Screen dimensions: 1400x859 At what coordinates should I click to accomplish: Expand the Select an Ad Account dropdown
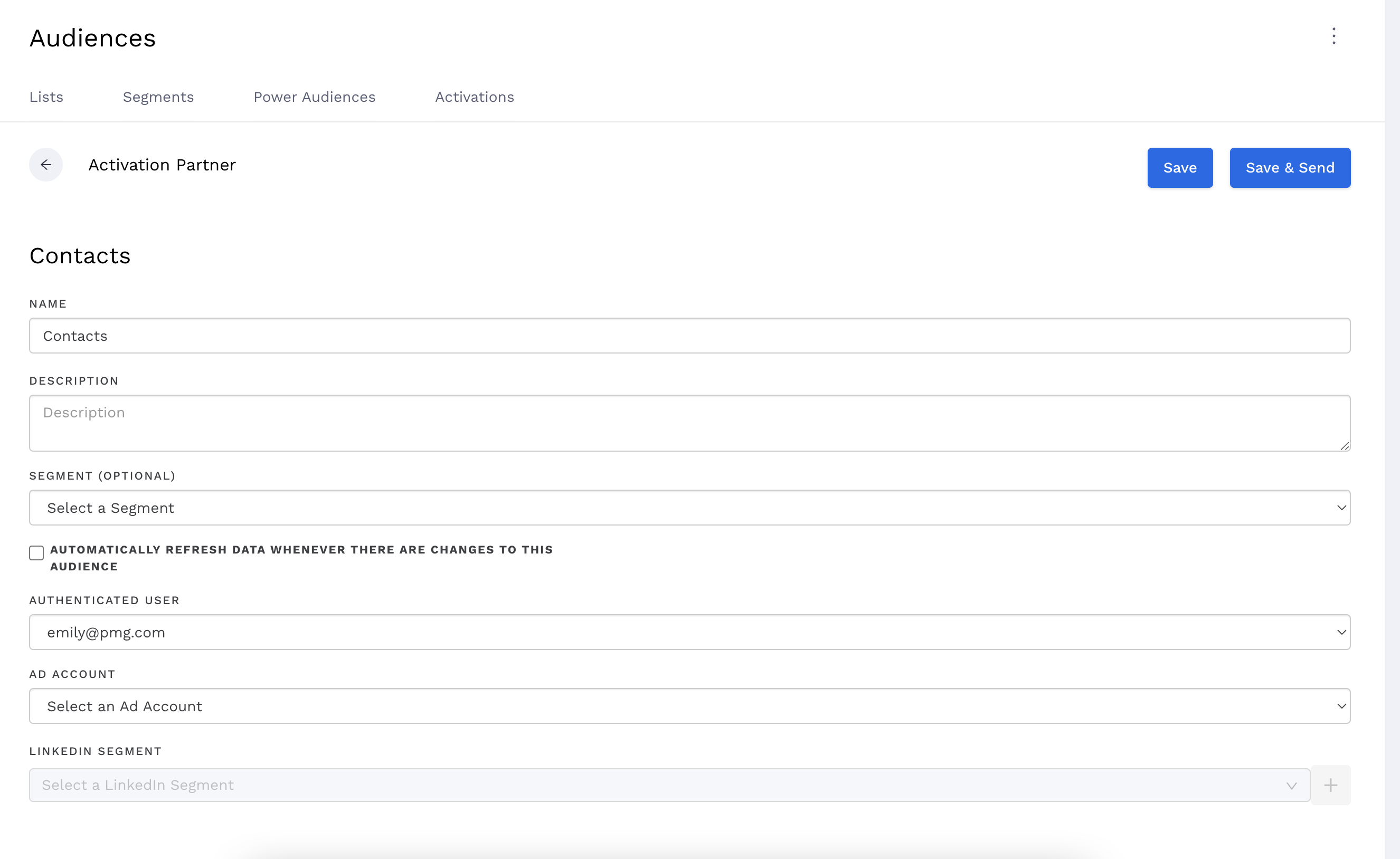(682, 706)
